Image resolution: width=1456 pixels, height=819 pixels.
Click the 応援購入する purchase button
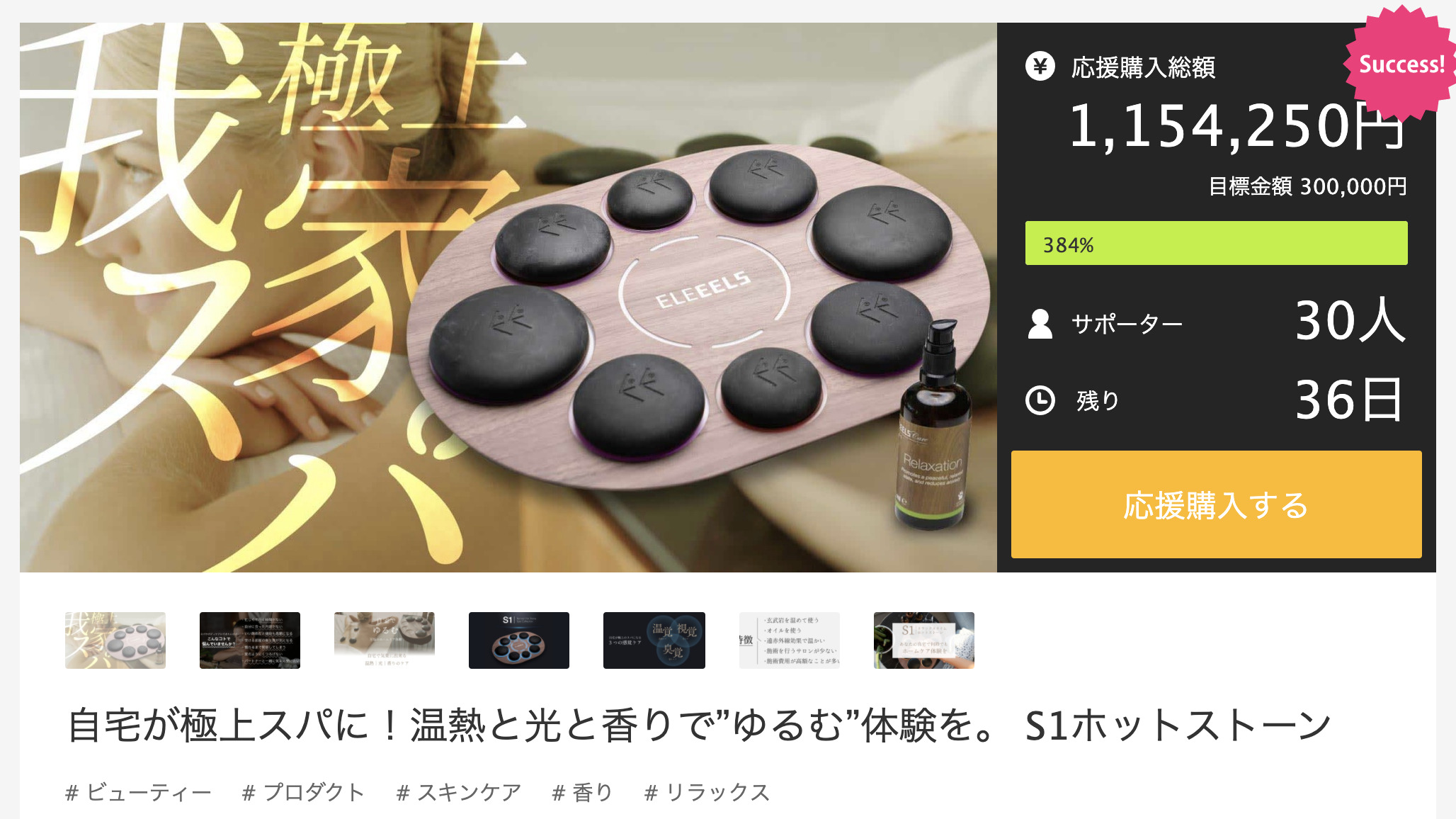pyautogui.click(x=1216, y=504)
